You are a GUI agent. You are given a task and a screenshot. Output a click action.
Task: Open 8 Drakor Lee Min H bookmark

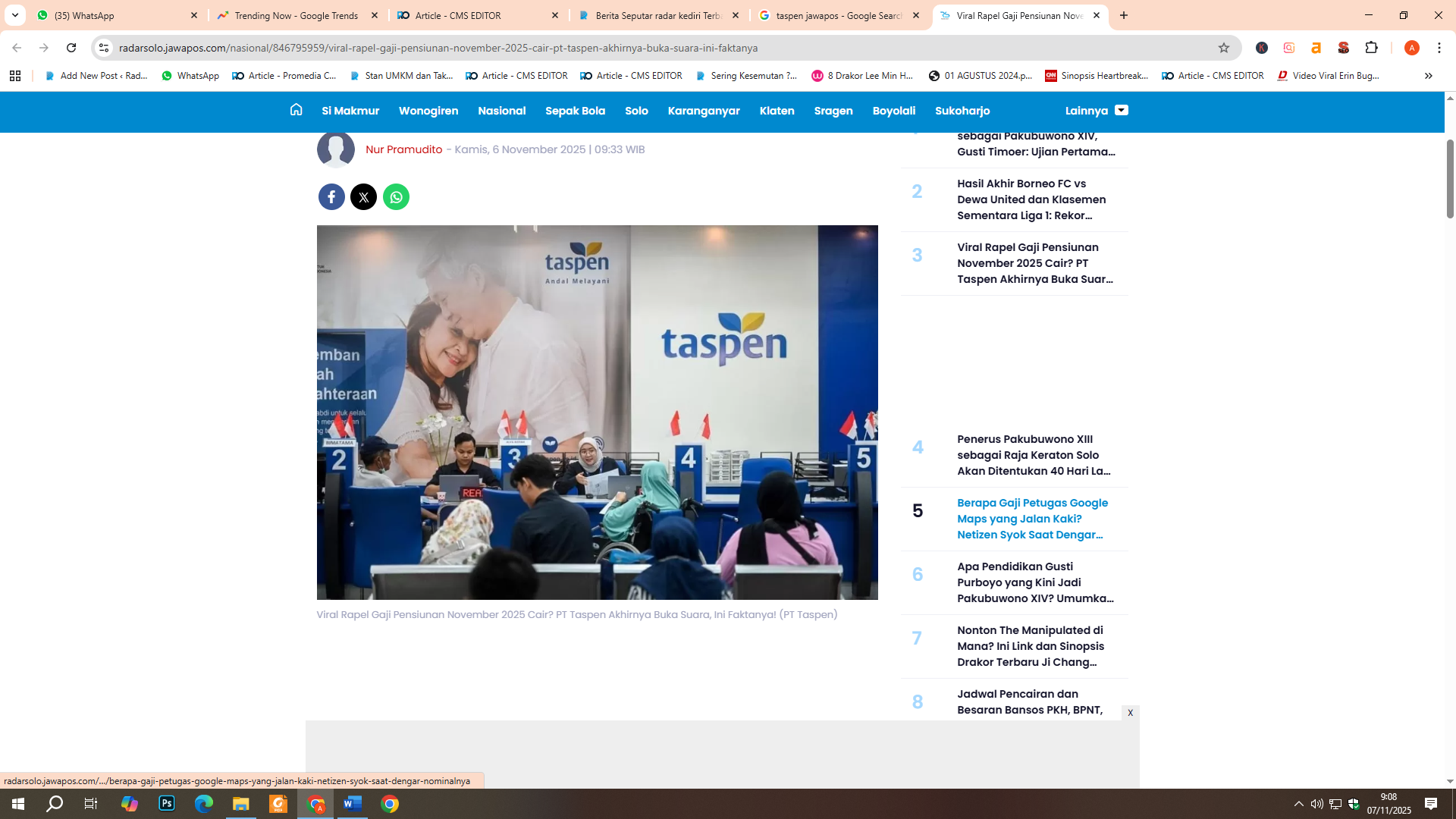click(x=862, y=76)
